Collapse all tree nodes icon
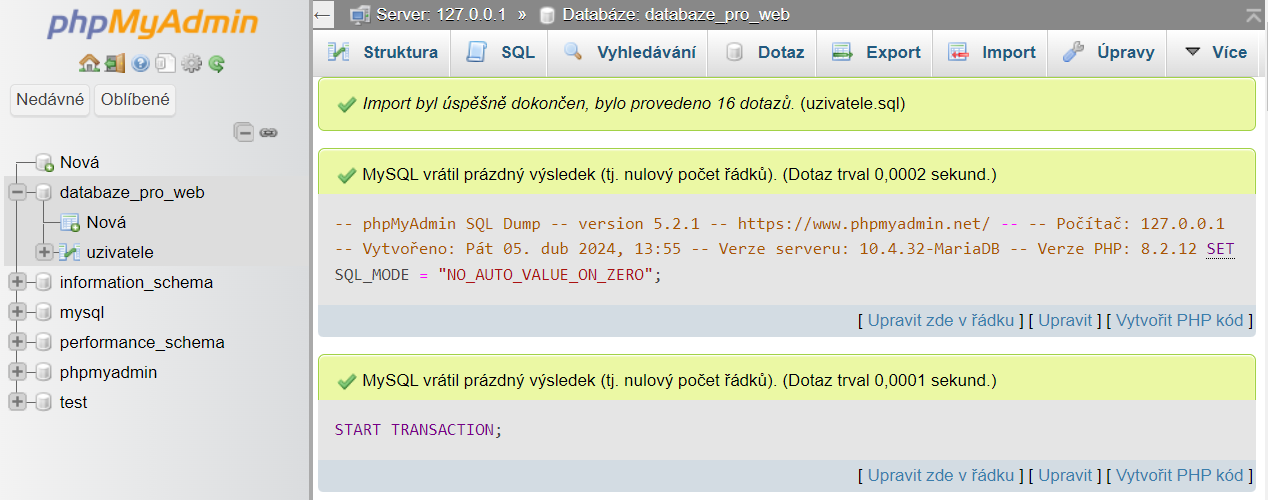The width and height of the screenshot is (1268, 500). [244, 132]
